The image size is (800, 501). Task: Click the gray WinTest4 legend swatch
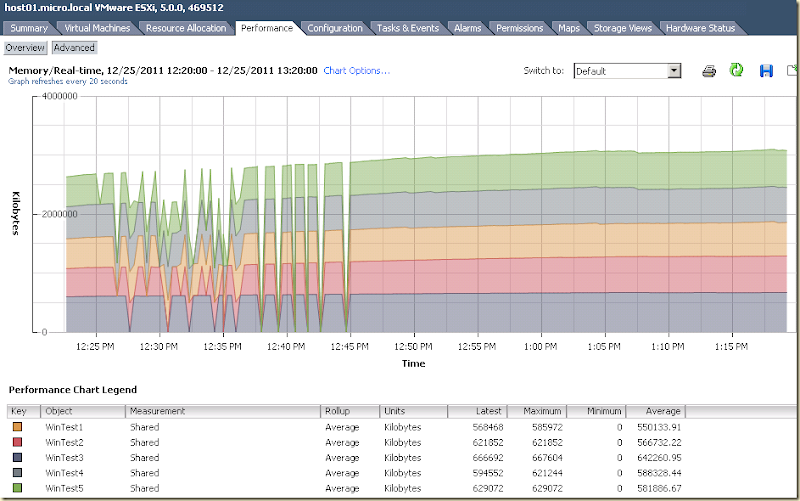[x=17, y=472]
